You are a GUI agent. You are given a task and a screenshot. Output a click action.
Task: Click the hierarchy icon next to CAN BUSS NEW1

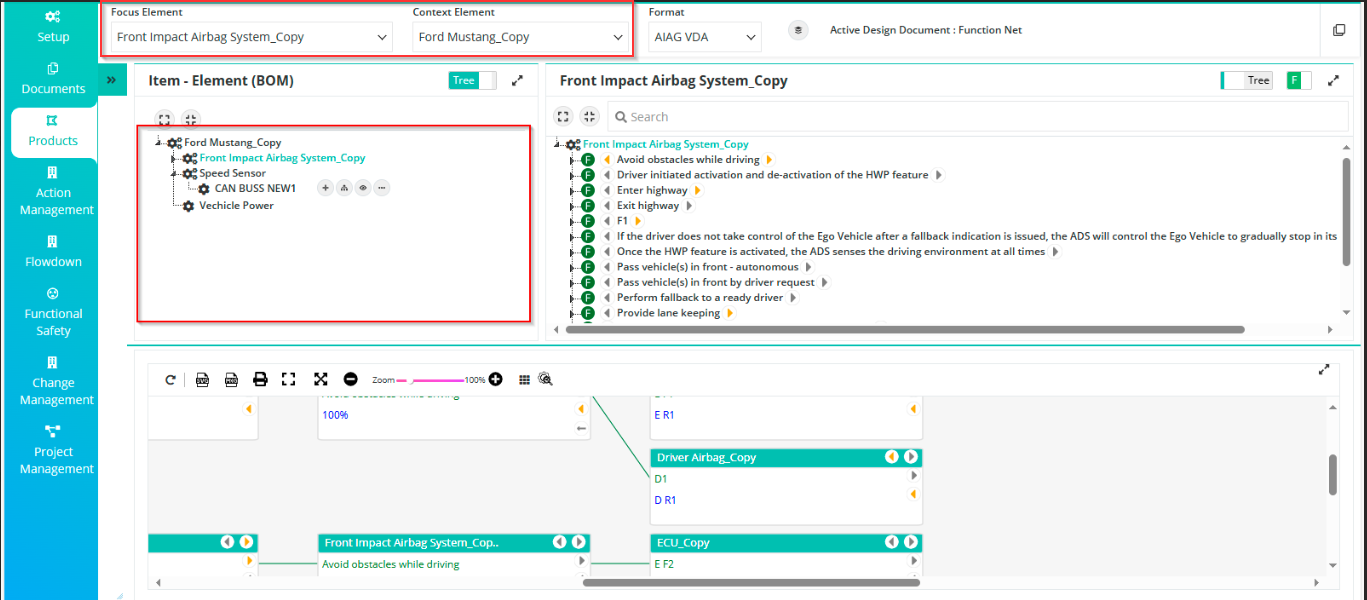344,188
